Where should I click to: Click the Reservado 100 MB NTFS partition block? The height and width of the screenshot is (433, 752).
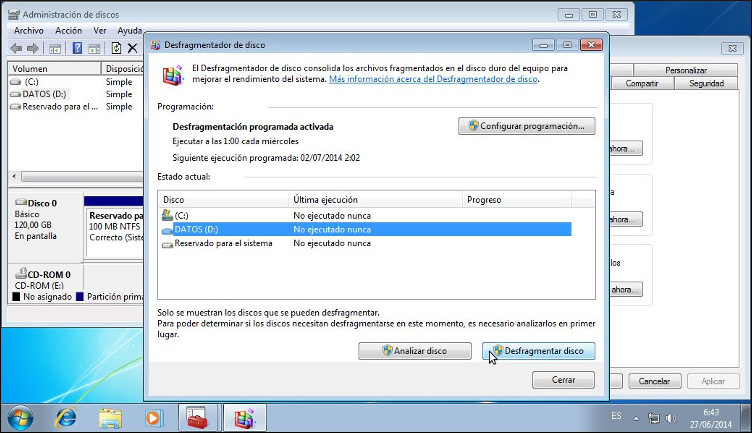(115, 233)
